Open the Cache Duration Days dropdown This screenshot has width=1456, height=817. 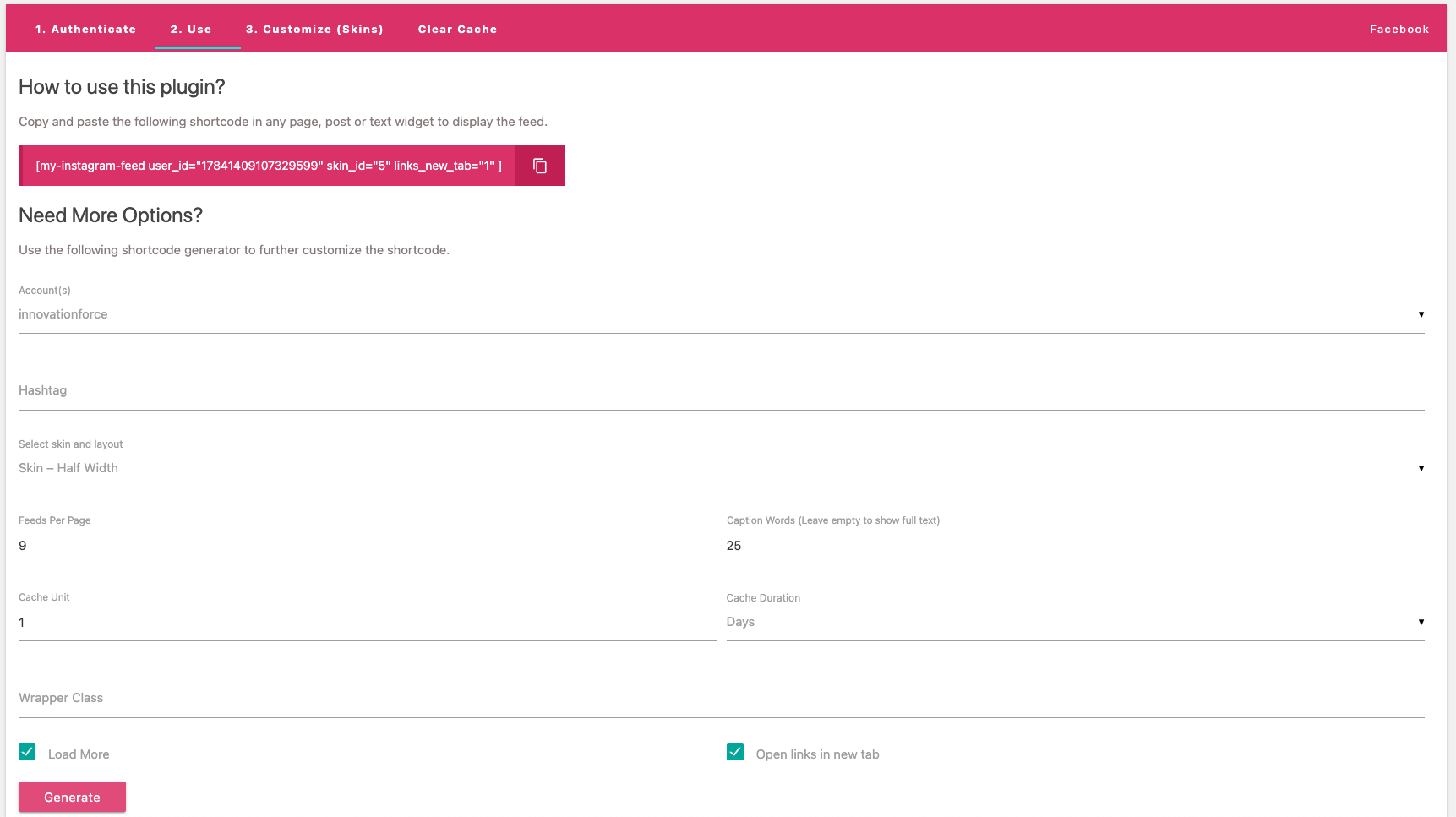click(x=1075, y=622)
